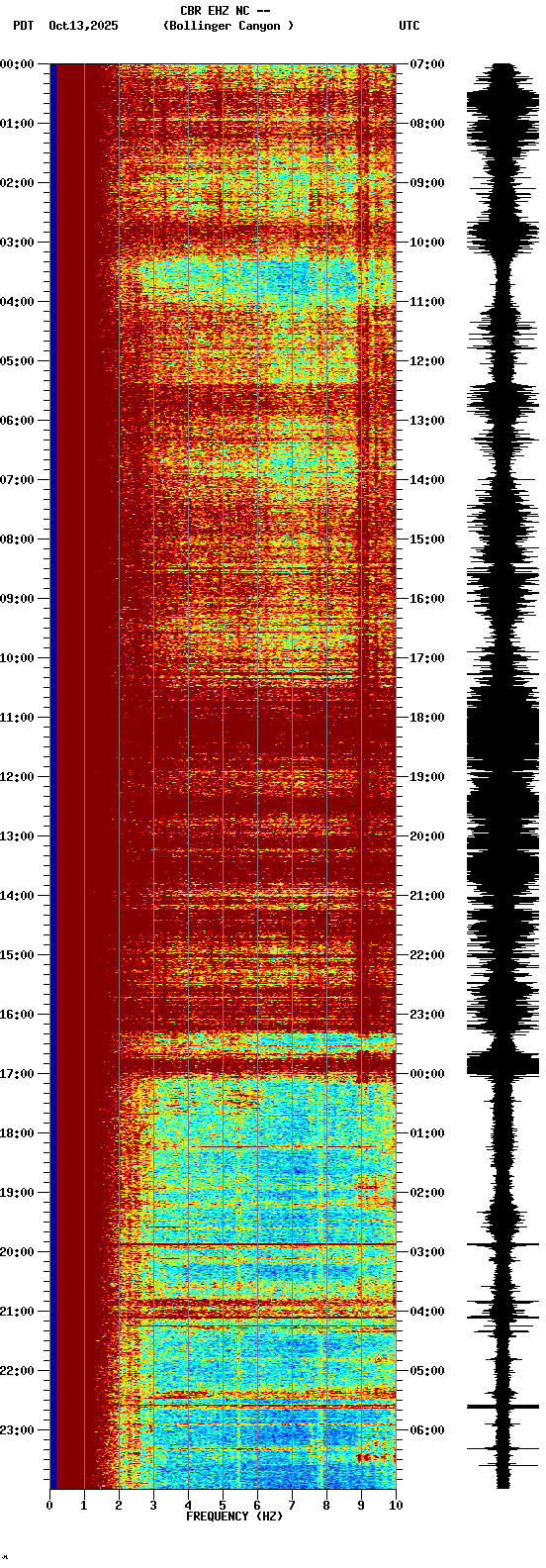Click the PDT time label "22:00"
The height and width of the screenshot is (1568, 546).
pyautogui.click(x=17, y=1371)
